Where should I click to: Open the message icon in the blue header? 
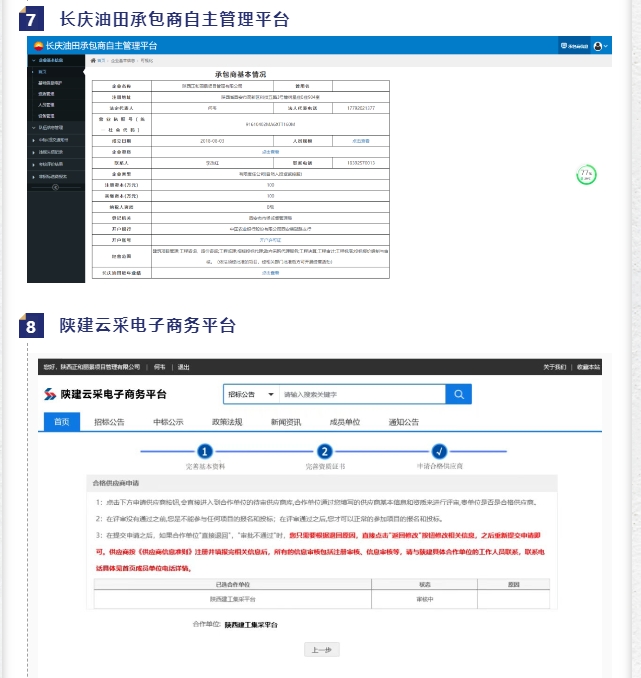tap(564, 46)
